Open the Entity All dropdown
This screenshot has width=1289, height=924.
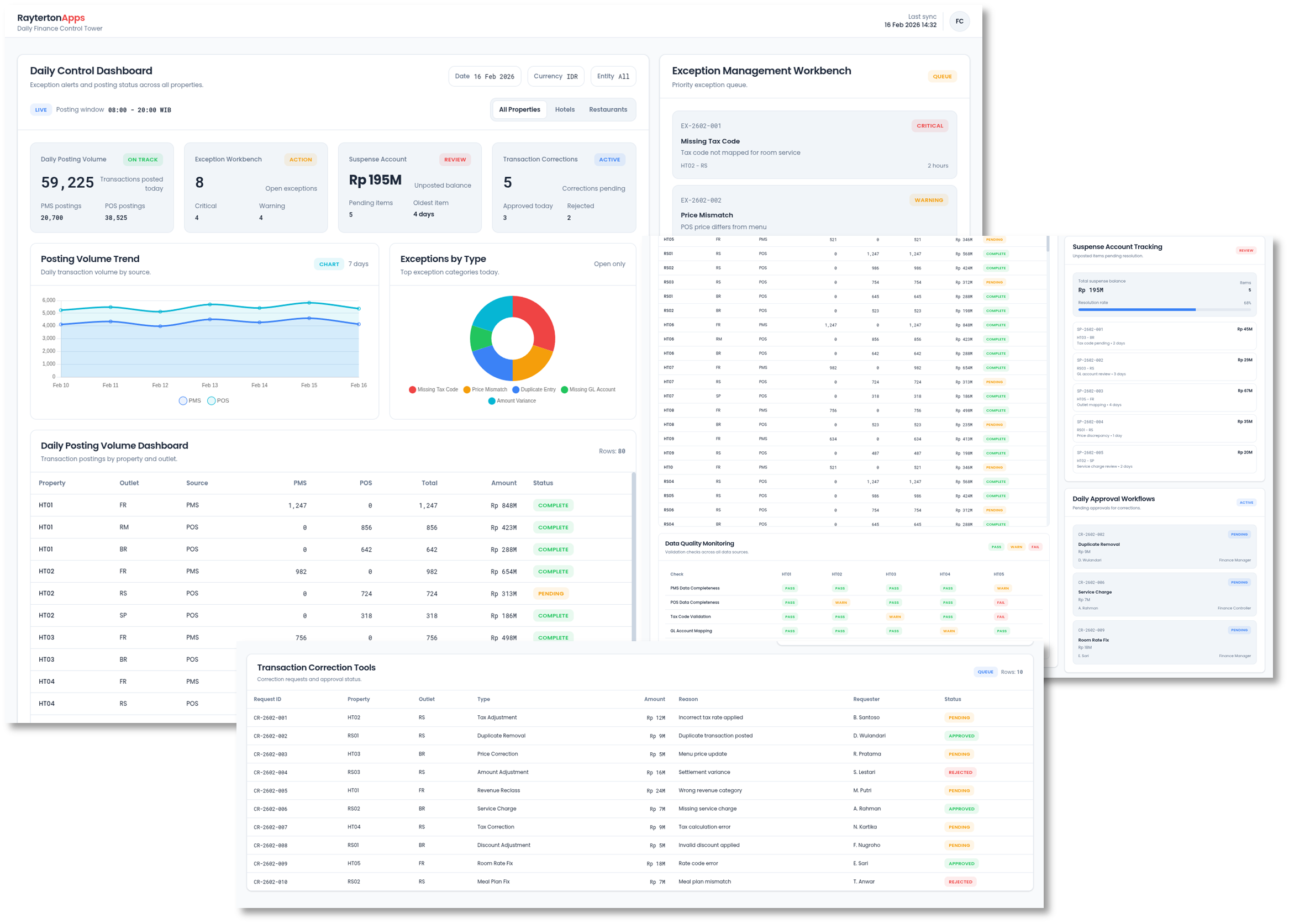point(613,76)
